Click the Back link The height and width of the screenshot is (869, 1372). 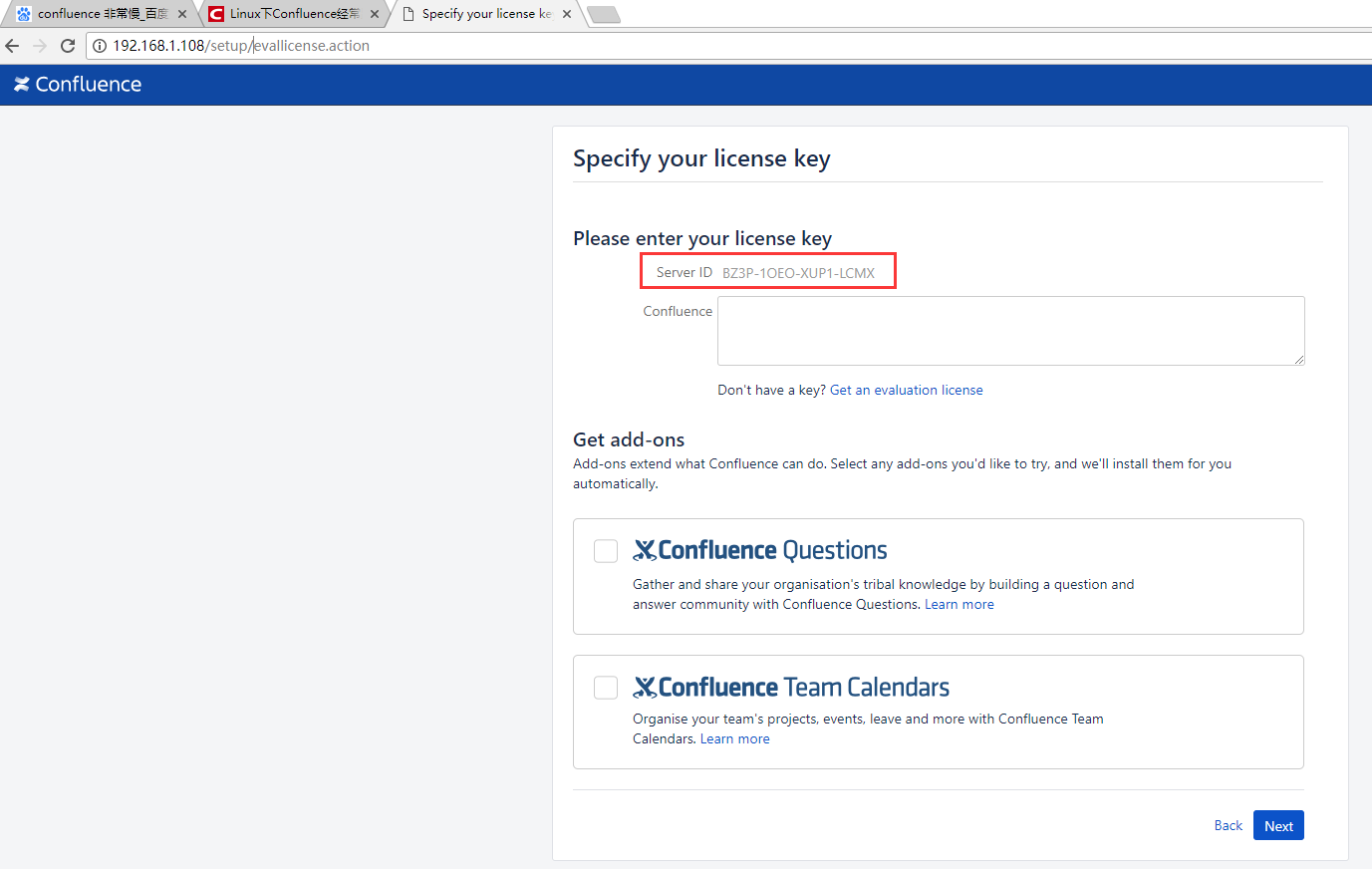pyautogui.click(x=1229, y=825)
